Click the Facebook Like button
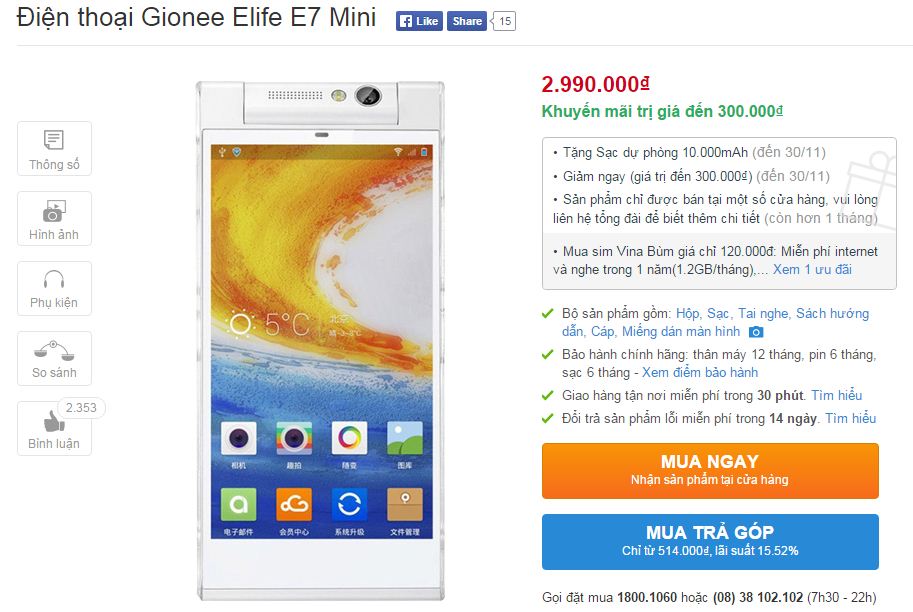This screenshot has width=913, height=612. [x=419, y=21]
